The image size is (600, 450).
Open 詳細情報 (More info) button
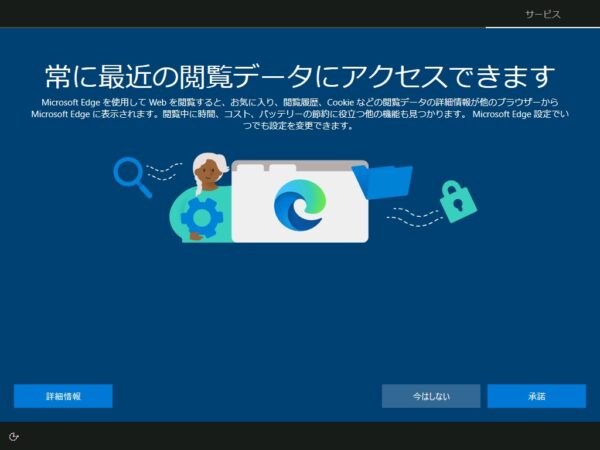coord(63,396)
